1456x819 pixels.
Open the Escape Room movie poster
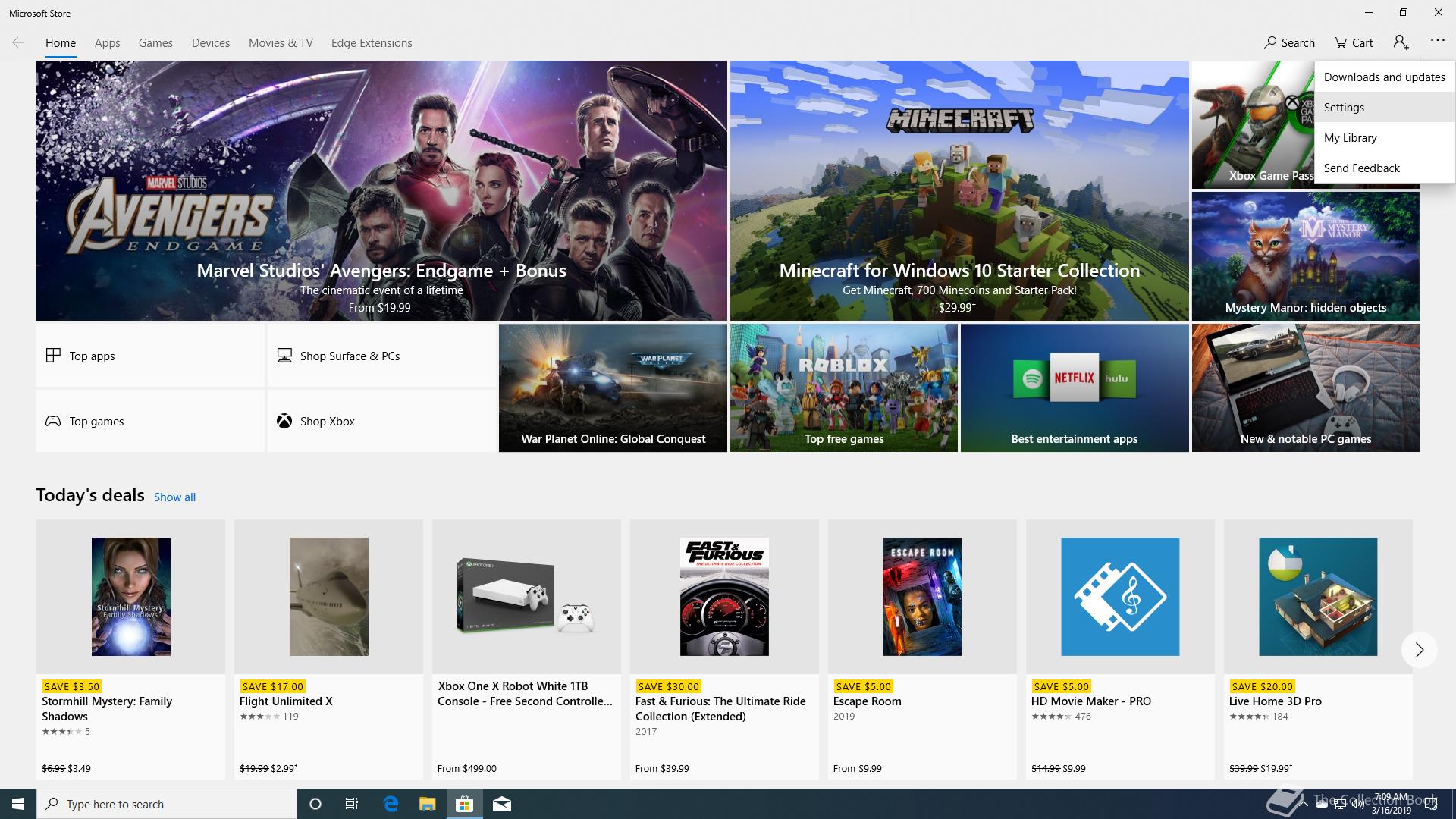click(x=922, y=597)
